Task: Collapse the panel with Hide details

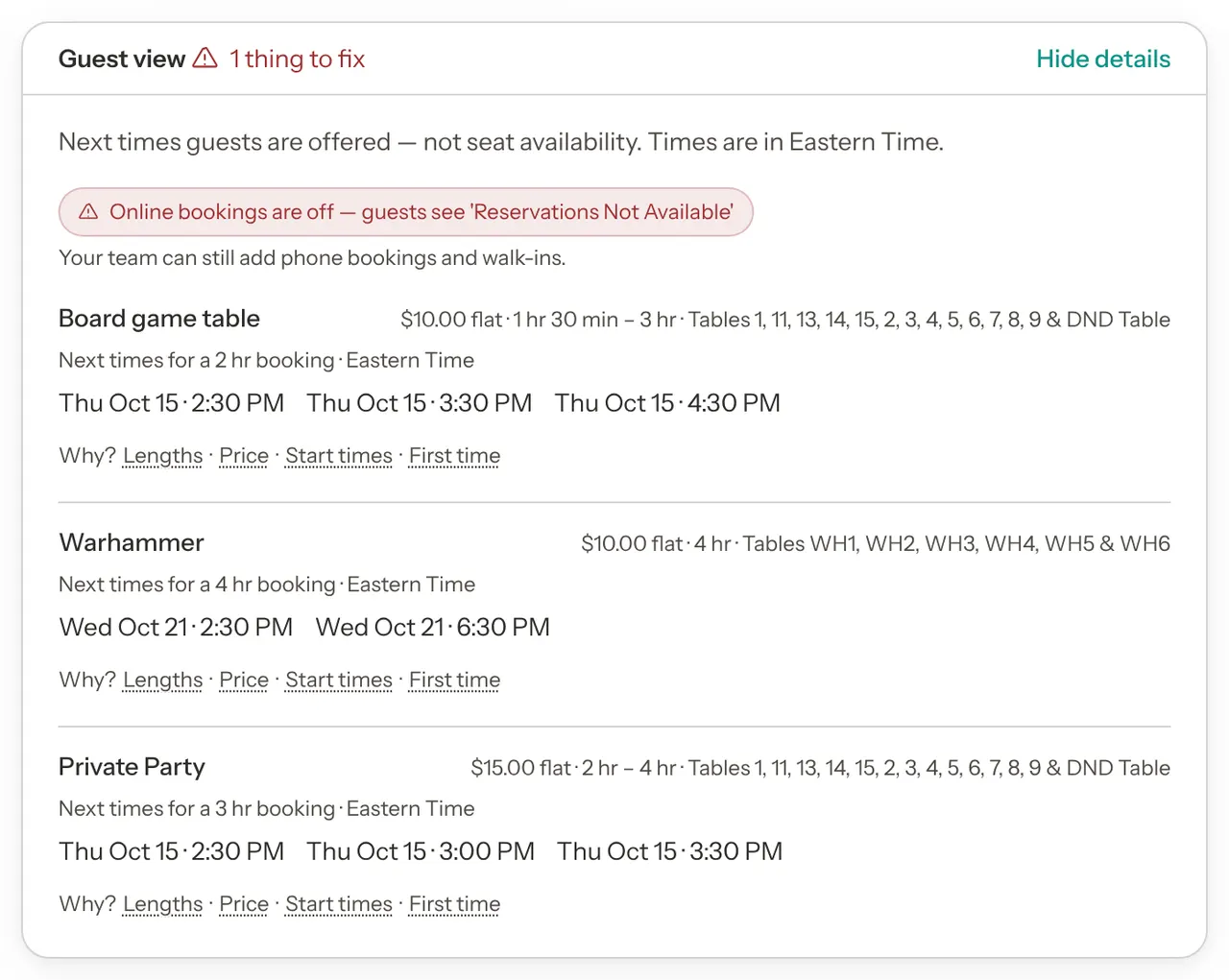Action: click(1103, 59)
